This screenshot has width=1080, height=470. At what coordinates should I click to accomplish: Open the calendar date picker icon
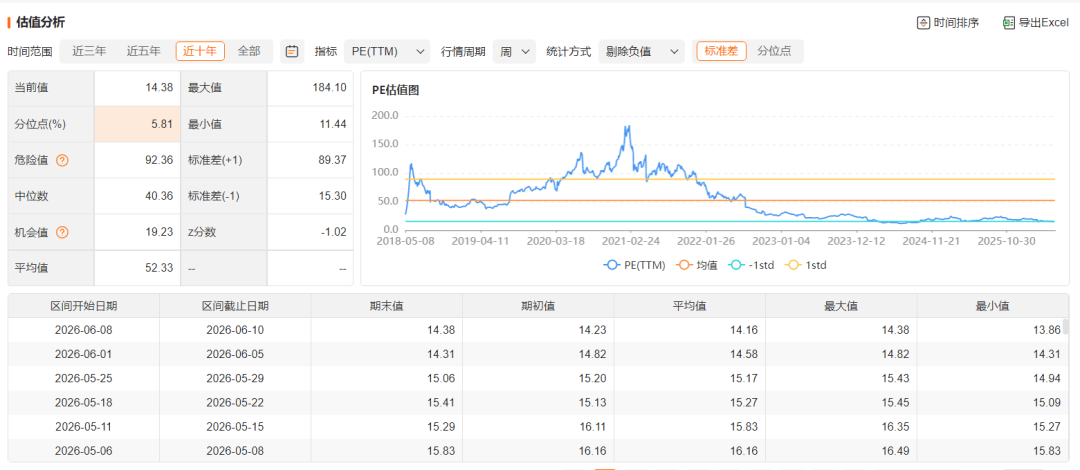tap(292, 51)
